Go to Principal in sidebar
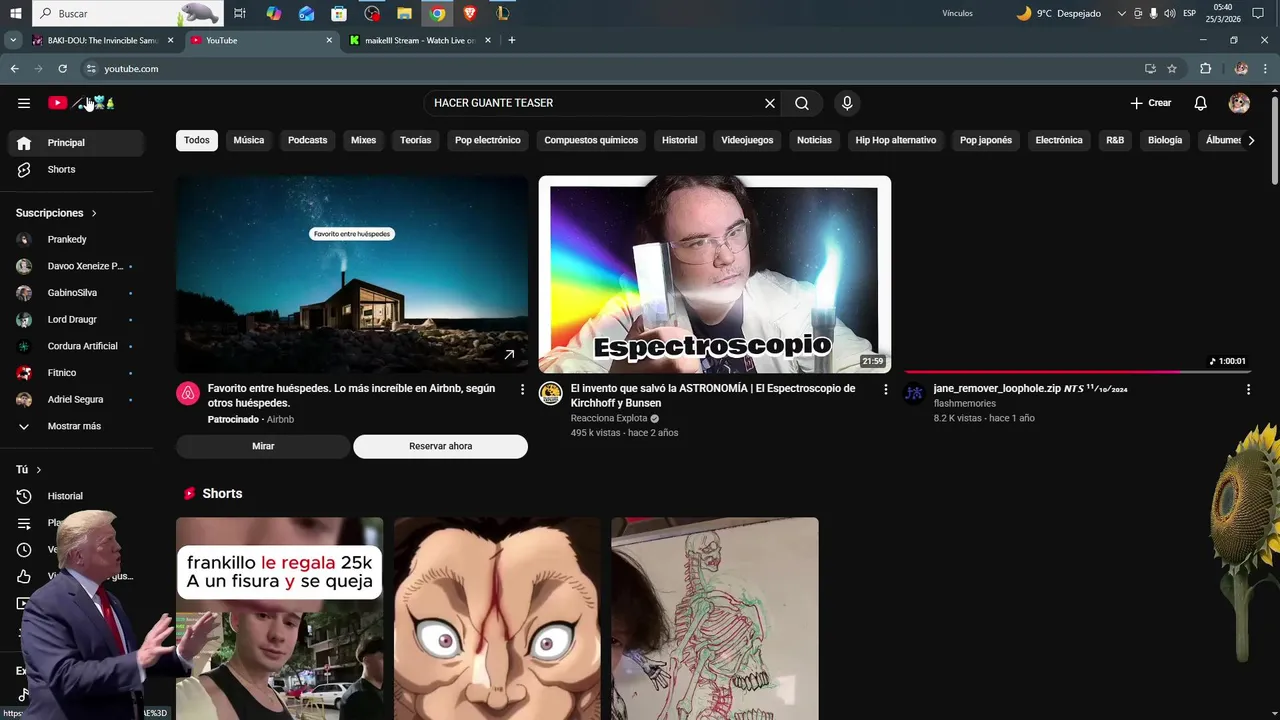 pos(76,143)
